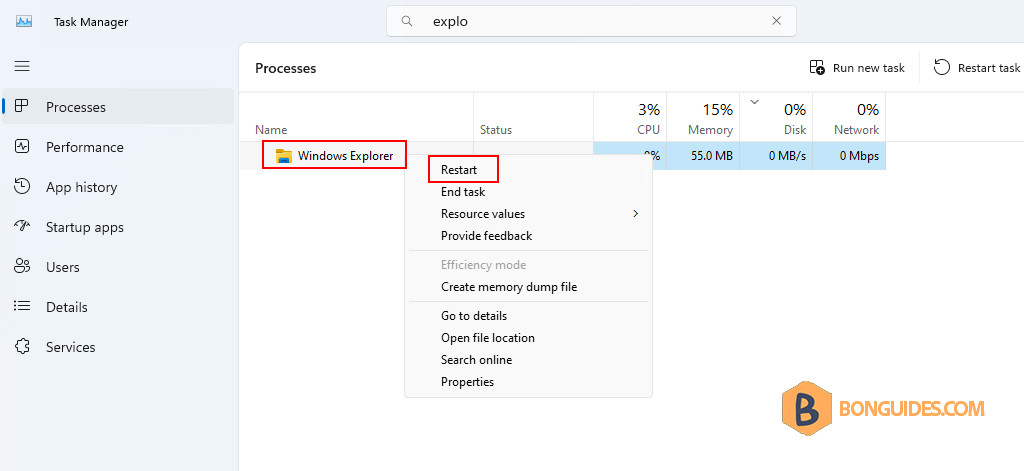The height and width of the screenshot is (471, 1024).
Task: Click the Startup apps gauge icon
Action: tap(22, 226)
